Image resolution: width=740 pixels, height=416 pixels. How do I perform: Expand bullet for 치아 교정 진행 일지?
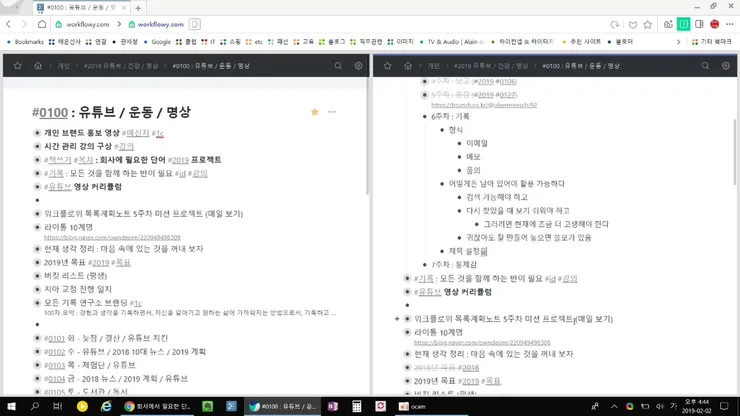[x=37, y=289]
